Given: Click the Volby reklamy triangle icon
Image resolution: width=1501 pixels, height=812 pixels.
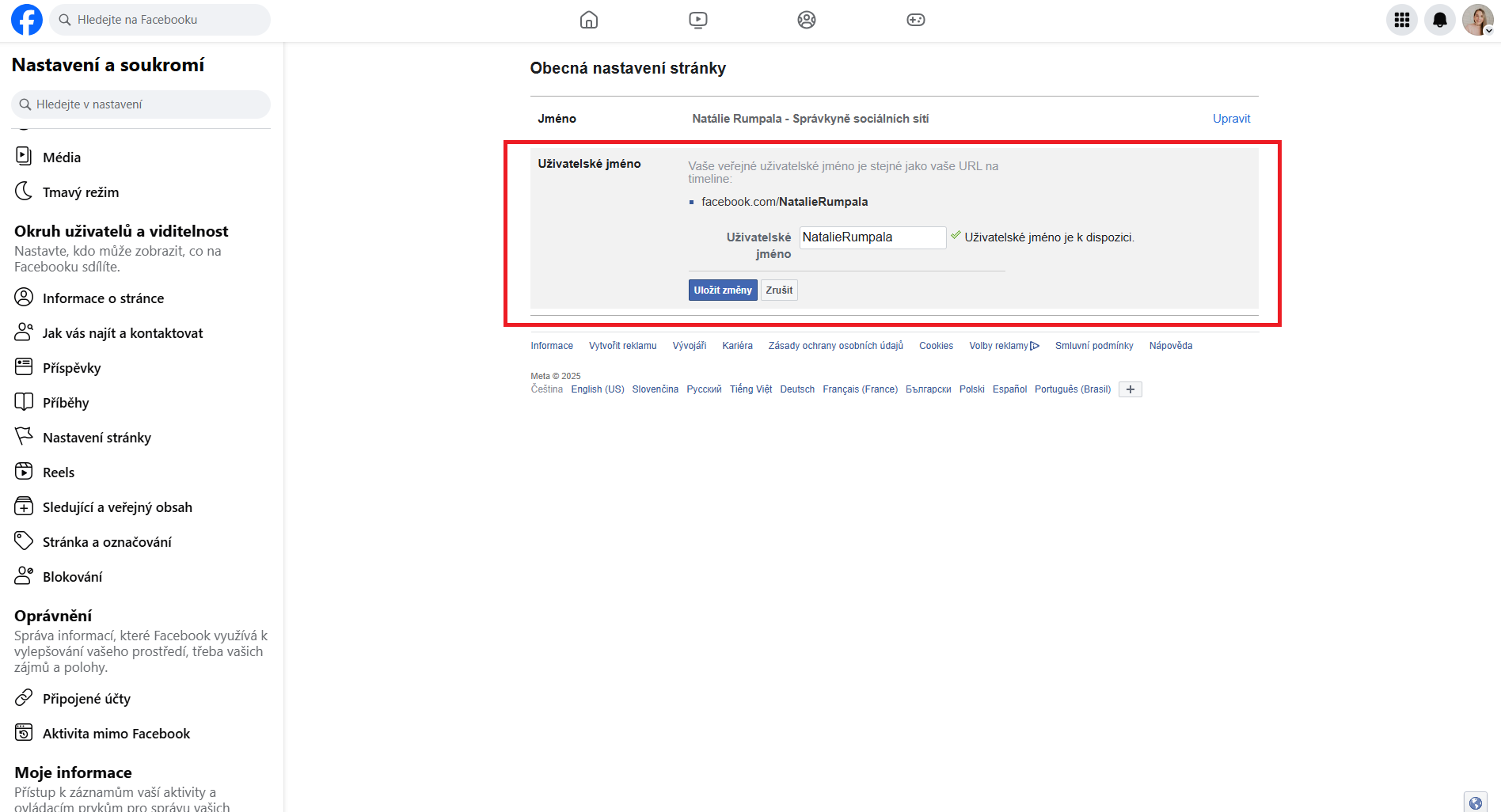Looking at the screenshot, I should click(x=1035, y=346).
